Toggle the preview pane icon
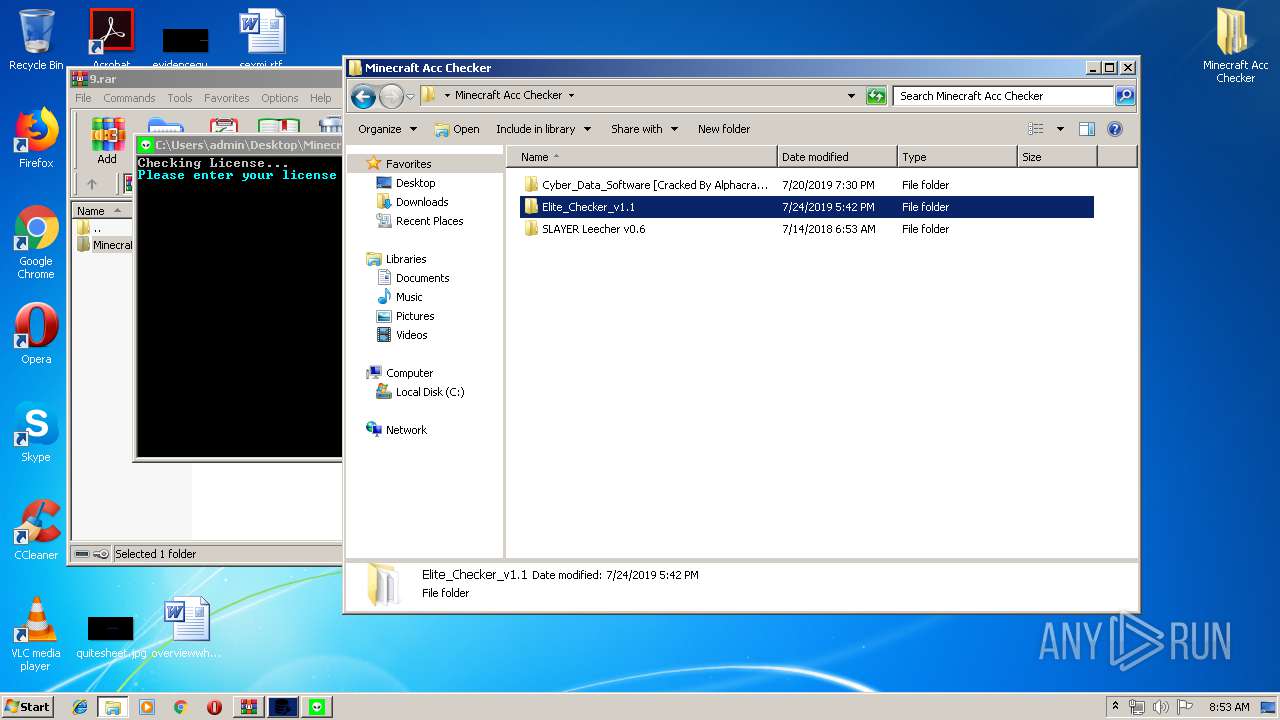Screen dimensions: 1280x720 (1087, 129)
